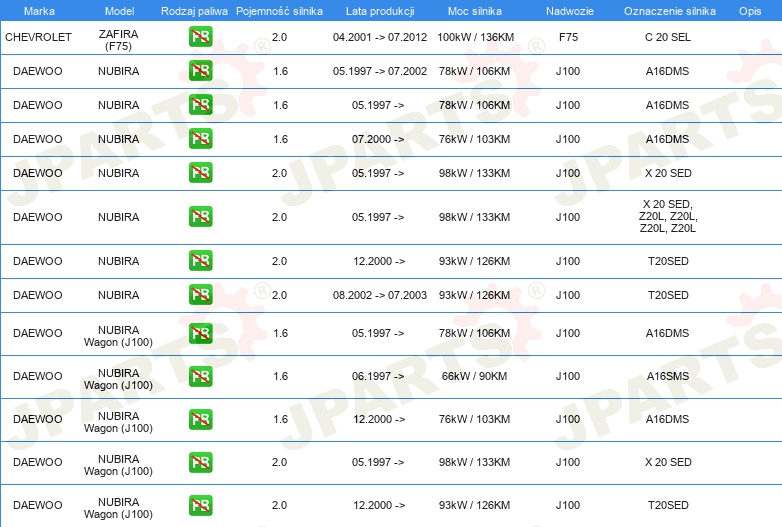Click fuel icon in plain NUBIRA row with only X 20 SED
782x527 pixels.
[200, 173]
